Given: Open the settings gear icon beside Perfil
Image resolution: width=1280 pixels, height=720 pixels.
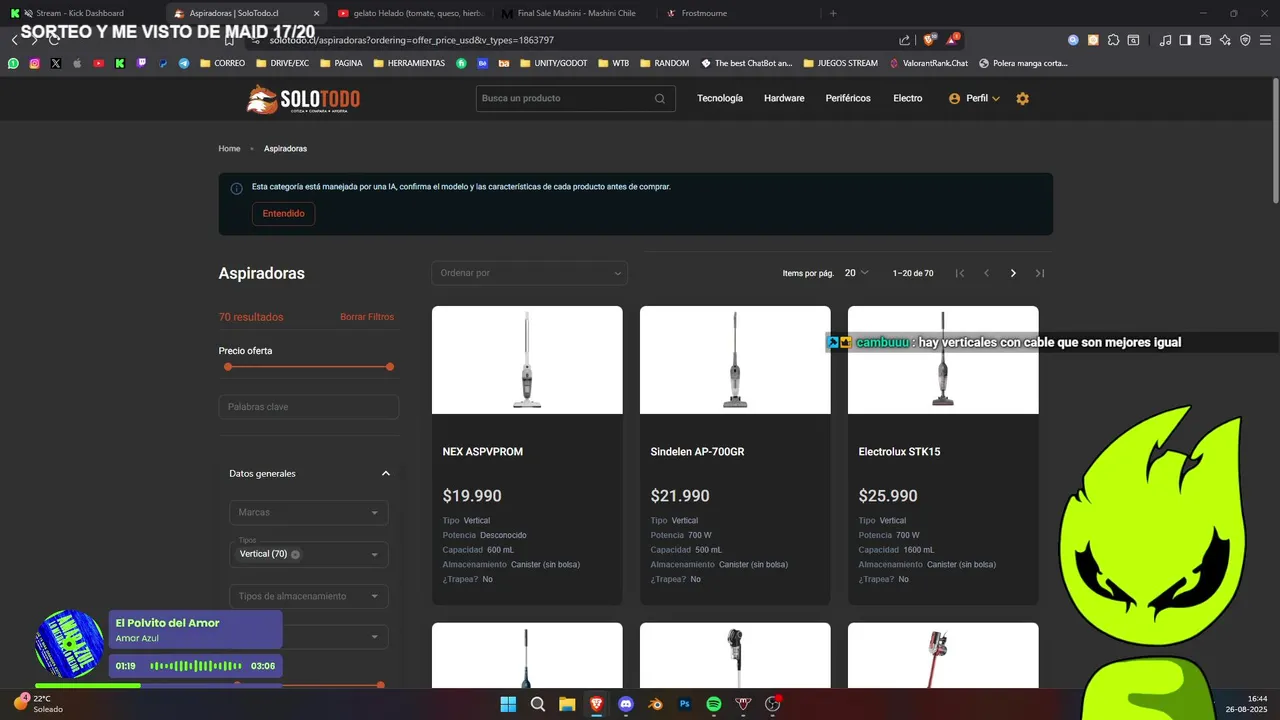Looking at the screenshot, I should (x=1022, y=98).
